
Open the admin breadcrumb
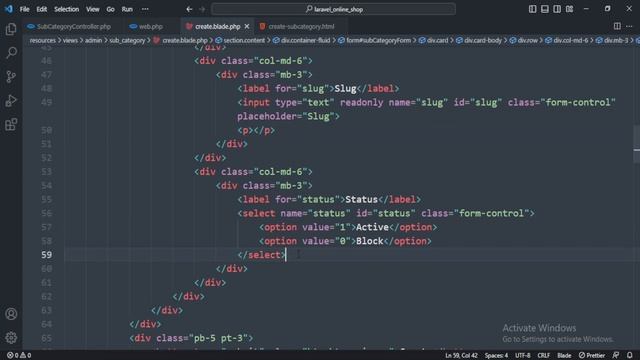(x=93, y=40)
